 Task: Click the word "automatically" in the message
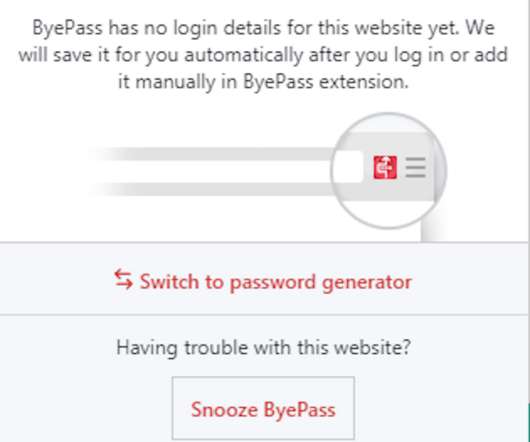click(x=243, y=55)
